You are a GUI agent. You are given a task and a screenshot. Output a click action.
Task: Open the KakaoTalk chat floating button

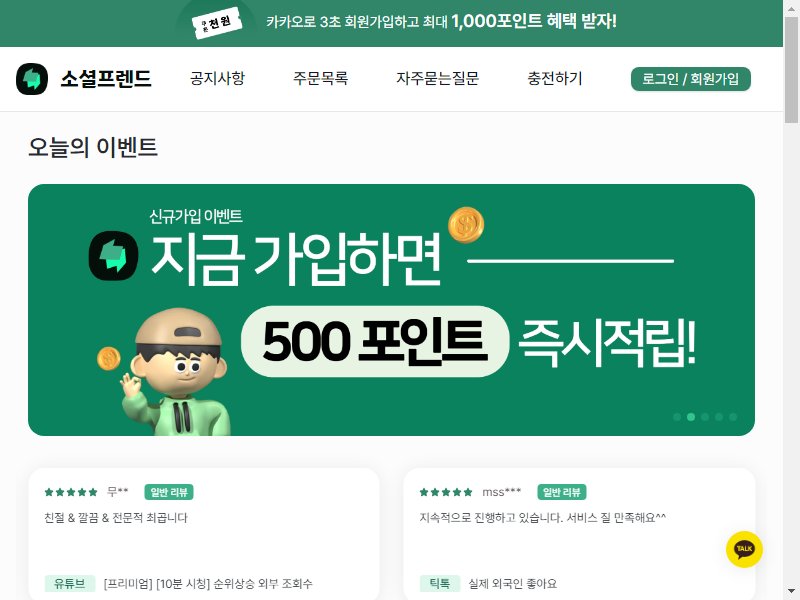coord(744,549)
